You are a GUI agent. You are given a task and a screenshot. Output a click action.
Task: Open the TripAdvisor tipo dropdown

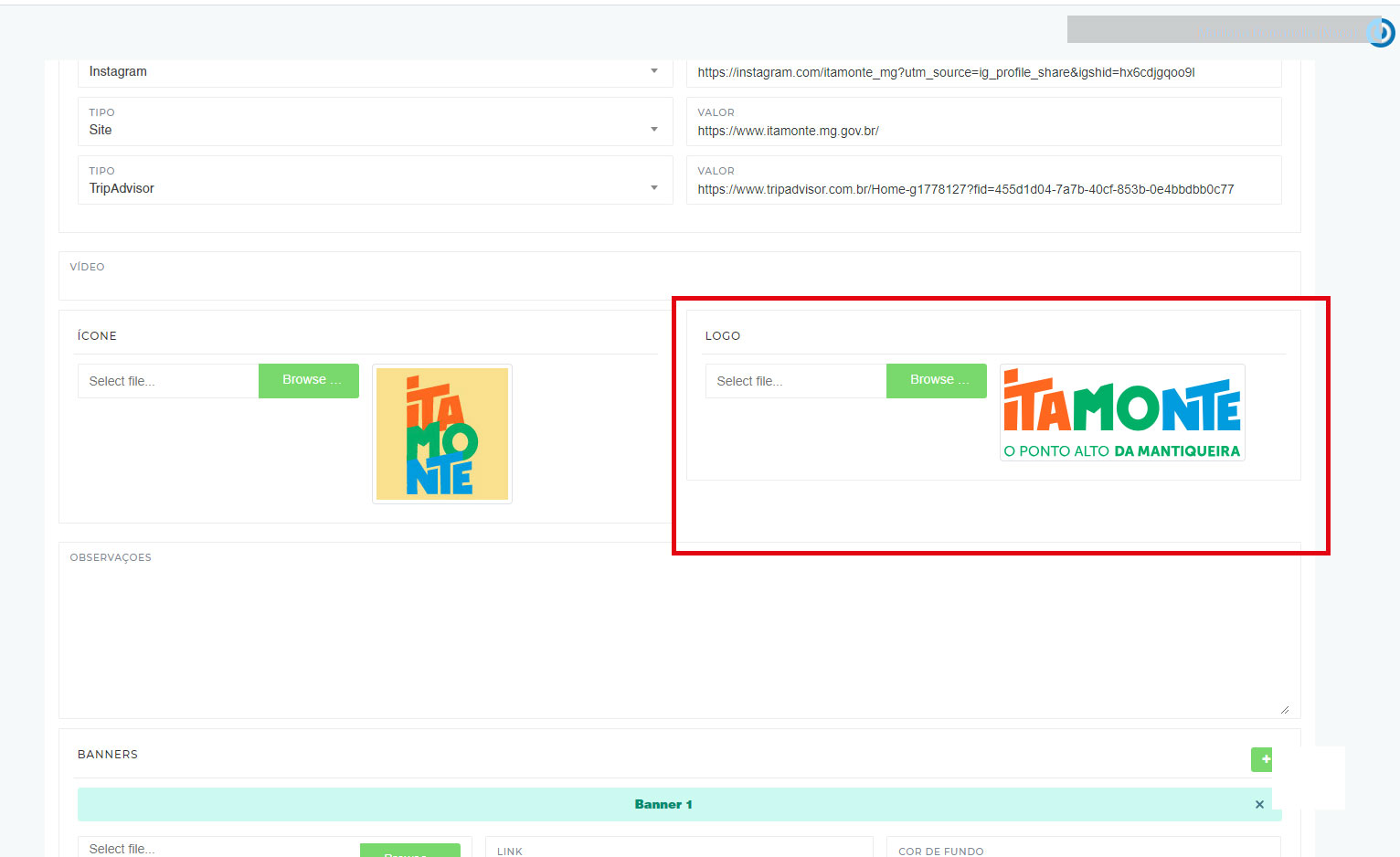click(x=375, y=180)
